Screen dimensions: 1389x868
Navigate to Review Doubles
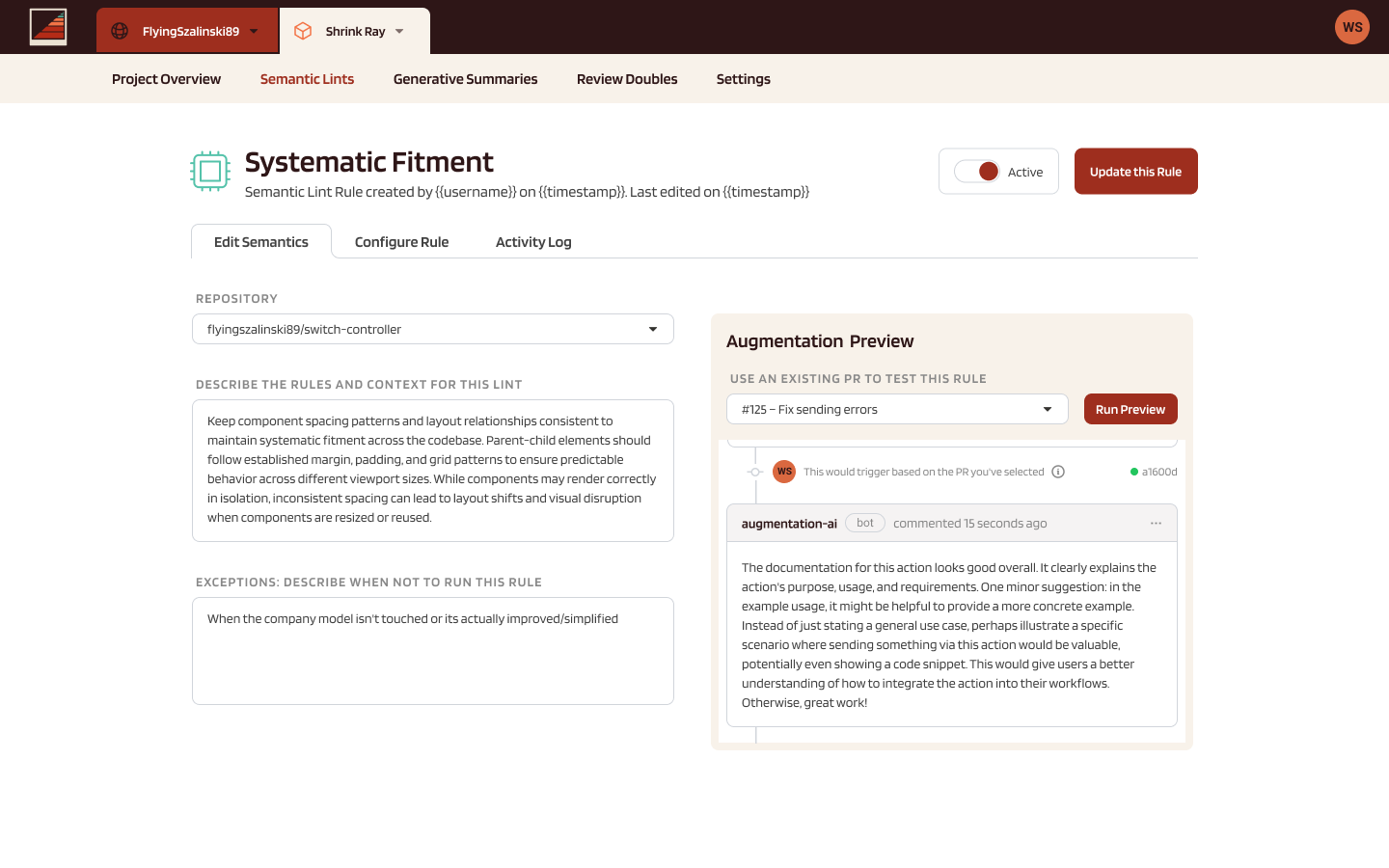click(627, 79)
